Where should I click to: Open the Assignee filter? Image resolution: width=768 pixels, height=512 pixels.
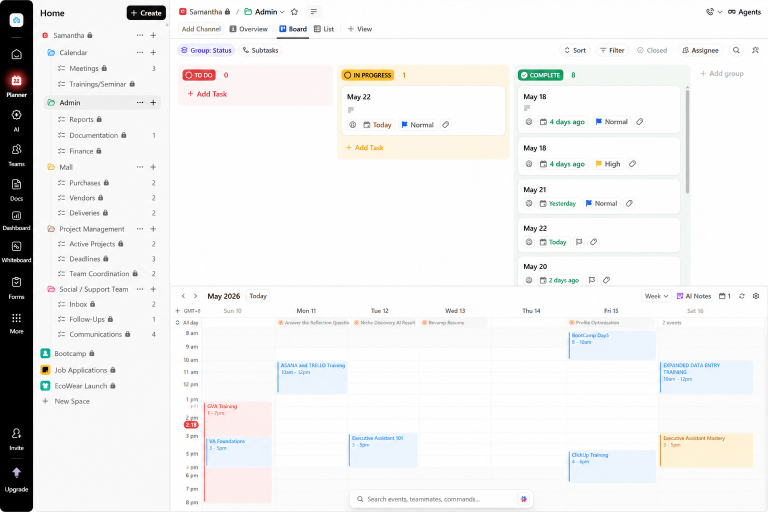click(x=700, y=50)
